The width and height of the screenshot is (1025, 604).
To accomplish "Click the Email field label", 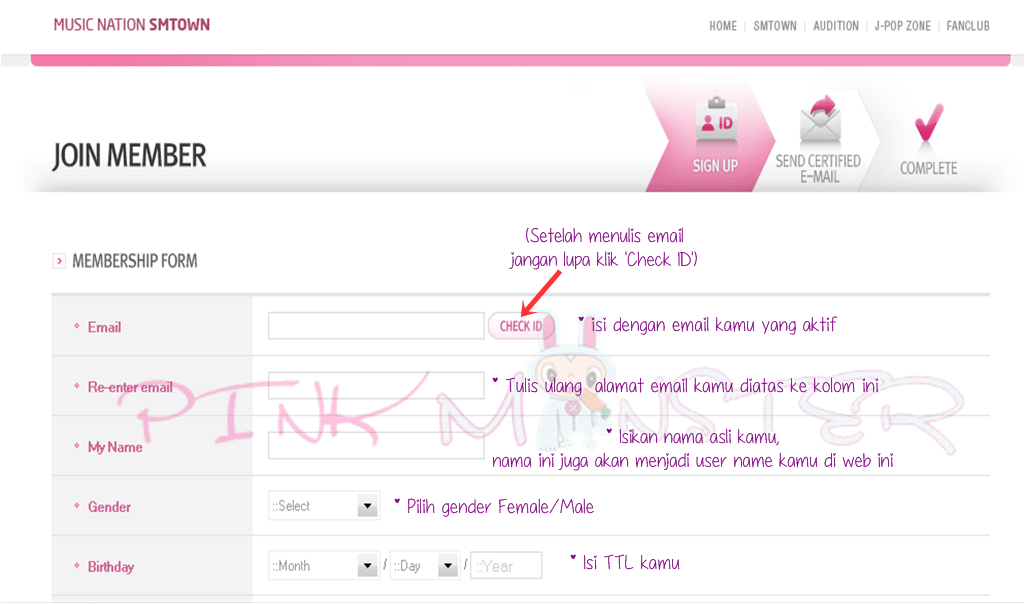I will pyautogui.click(x=105, y=327).
